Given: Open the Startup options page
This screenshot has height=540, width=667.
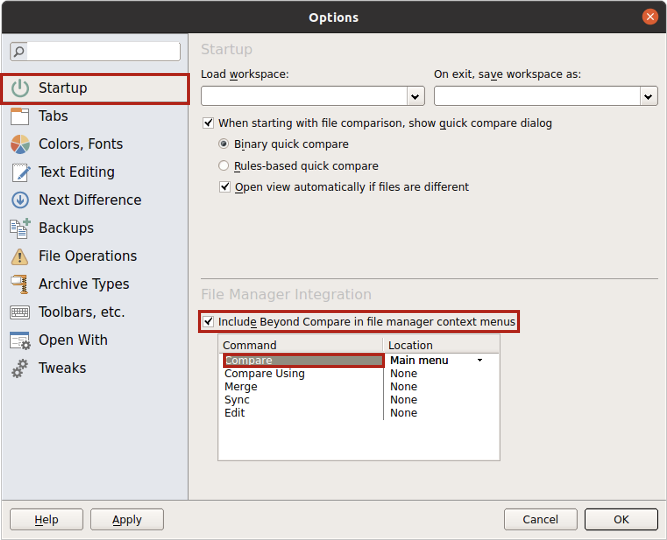Looking at the screenshot, I should click(95, 89).
